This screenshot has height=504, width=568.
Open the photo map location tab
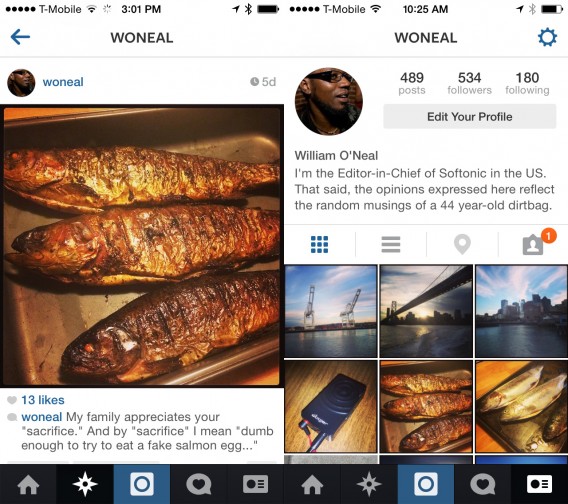point(462,244)
